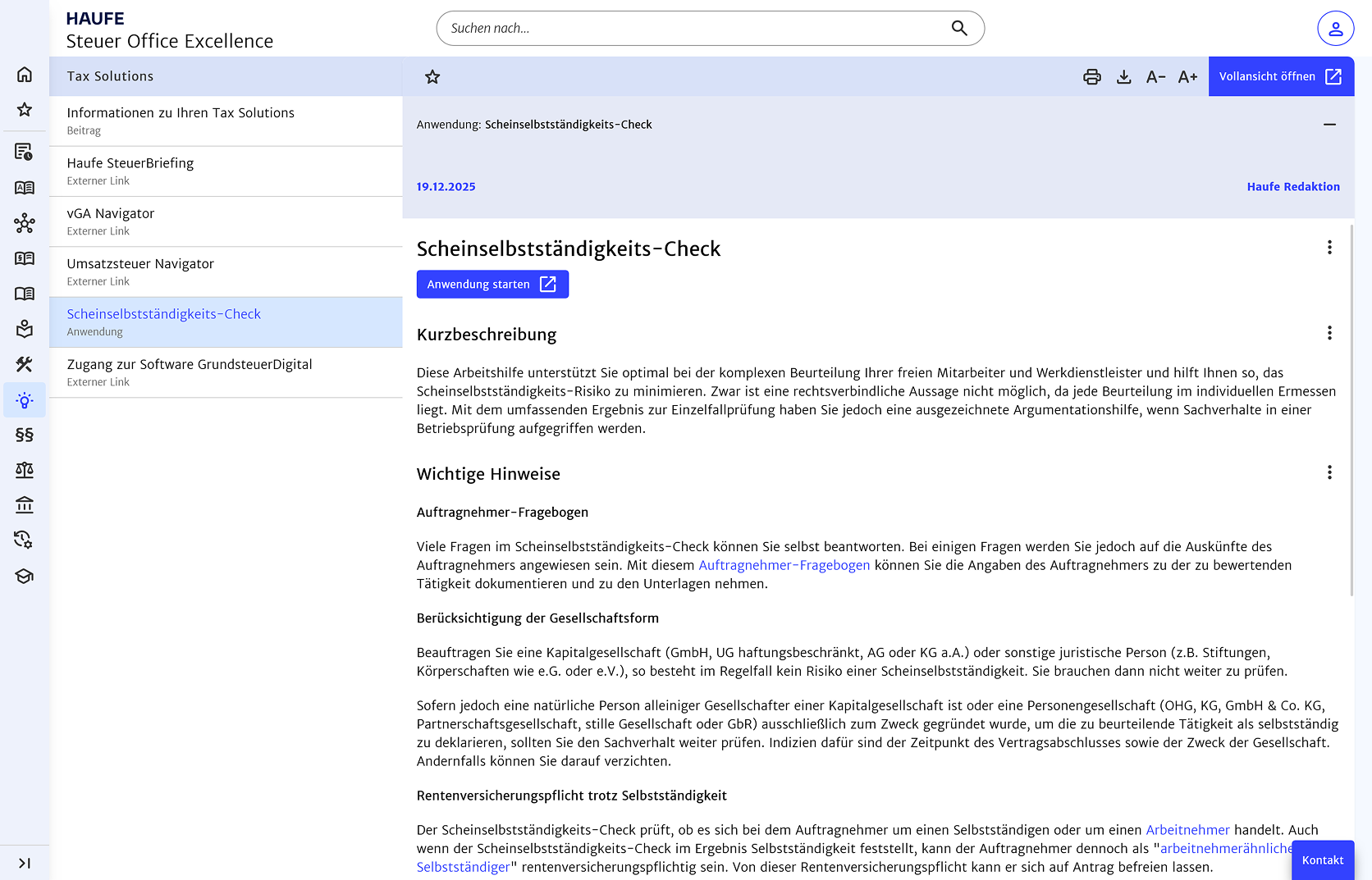Open options menu beside Kurzbeschreibung
1372x880 pixels.
pos(1329,333)
